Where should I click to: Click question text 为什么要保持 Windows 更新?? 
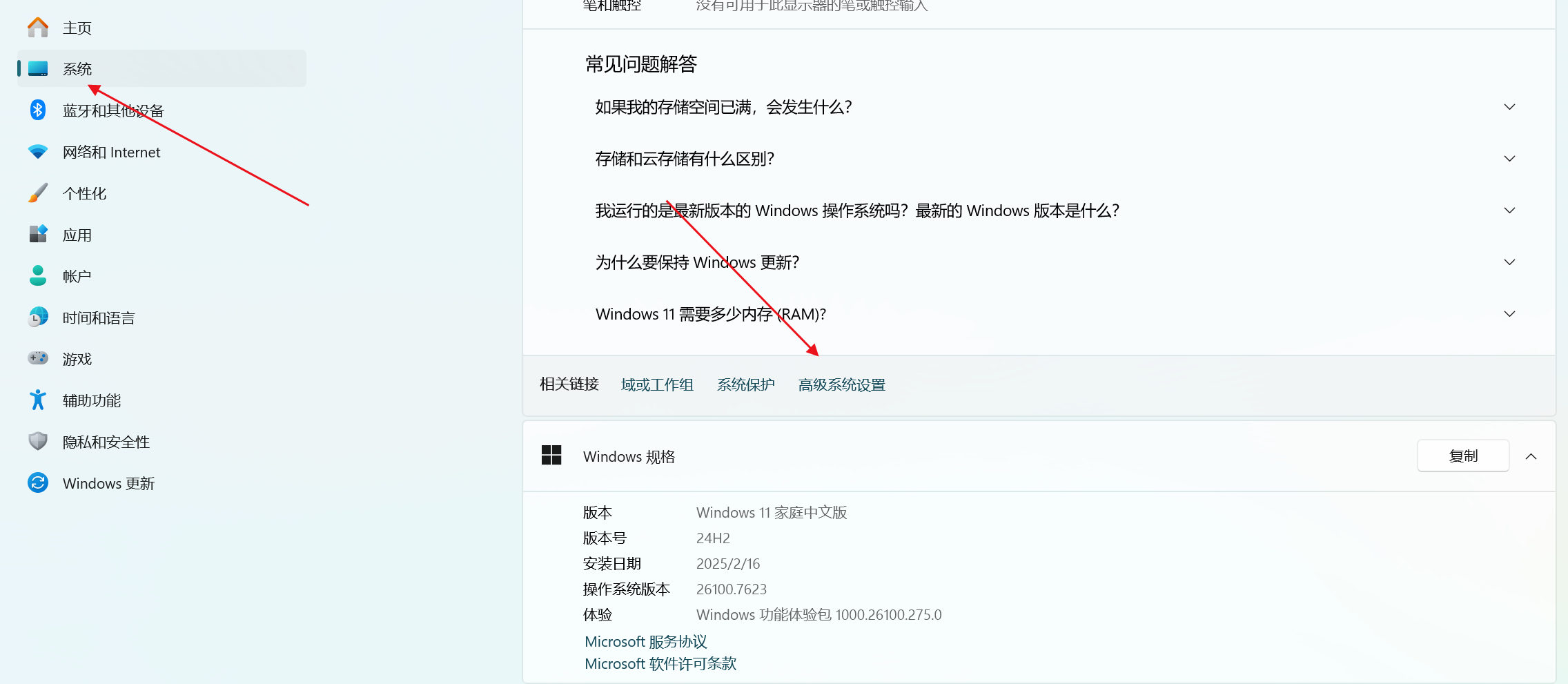point(697,262)
